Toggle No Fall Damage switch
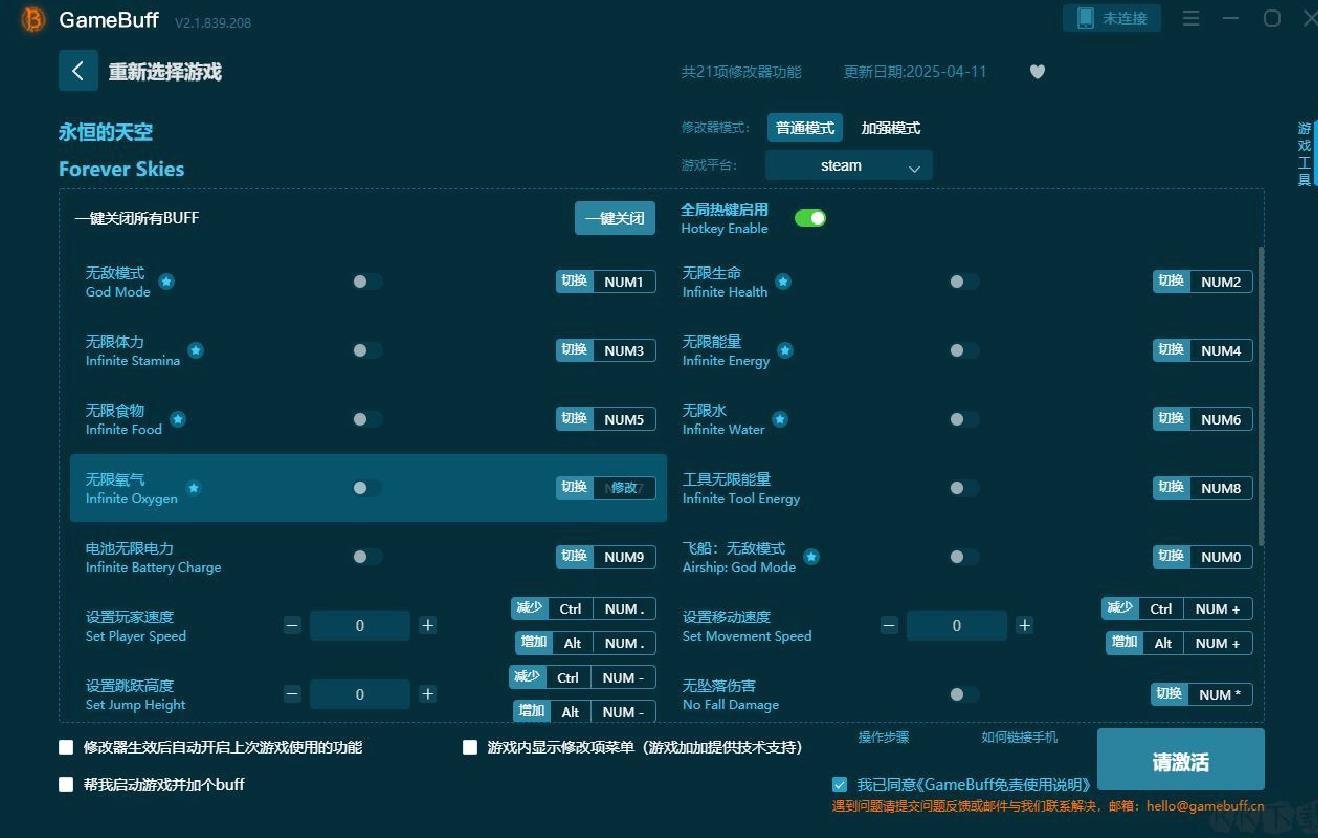1318x838 pixels. point(964,694)
